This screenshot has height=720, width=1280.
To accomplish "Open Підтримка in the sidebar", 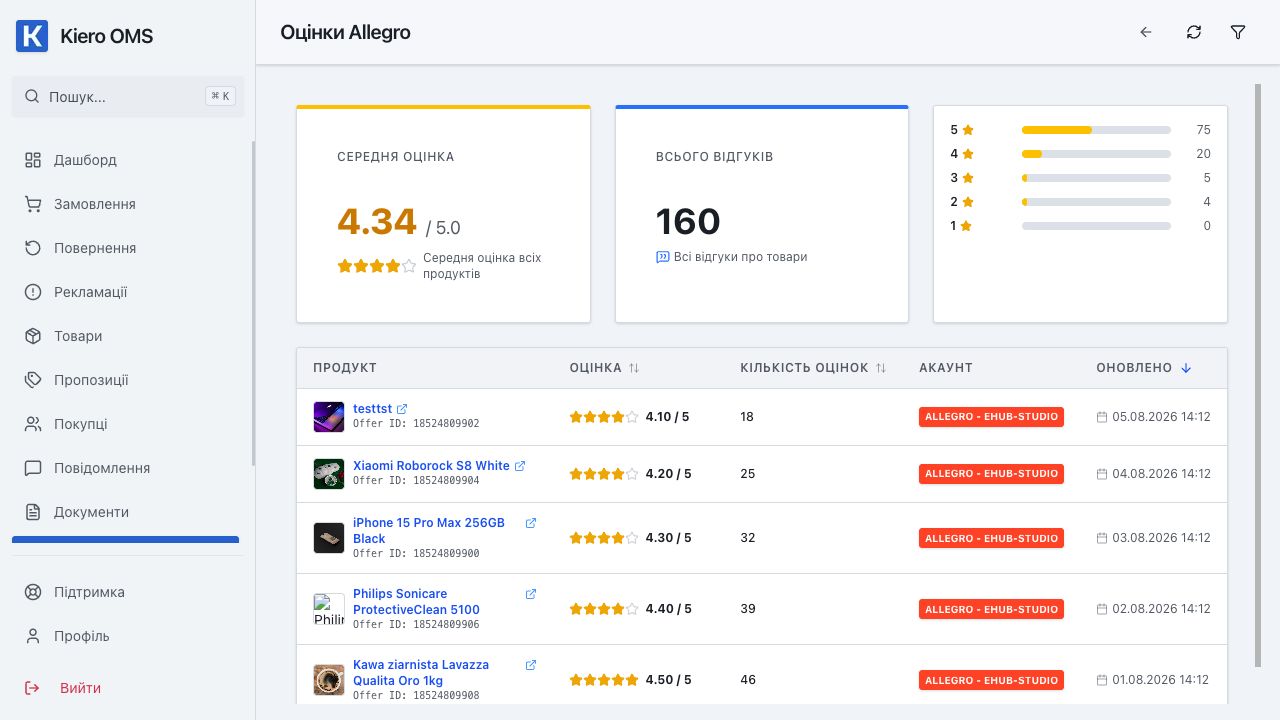I will (126, 592).
